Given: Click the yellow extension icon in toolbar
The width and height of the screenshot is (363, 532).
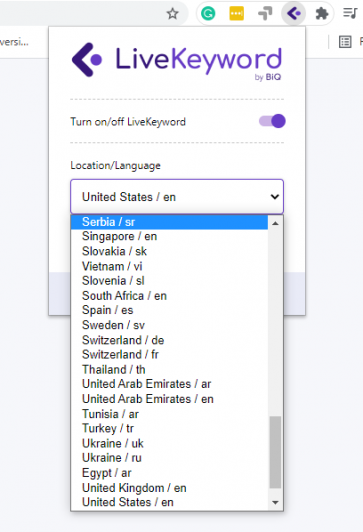Looking at the screenshot, I should tap(236, 14).
